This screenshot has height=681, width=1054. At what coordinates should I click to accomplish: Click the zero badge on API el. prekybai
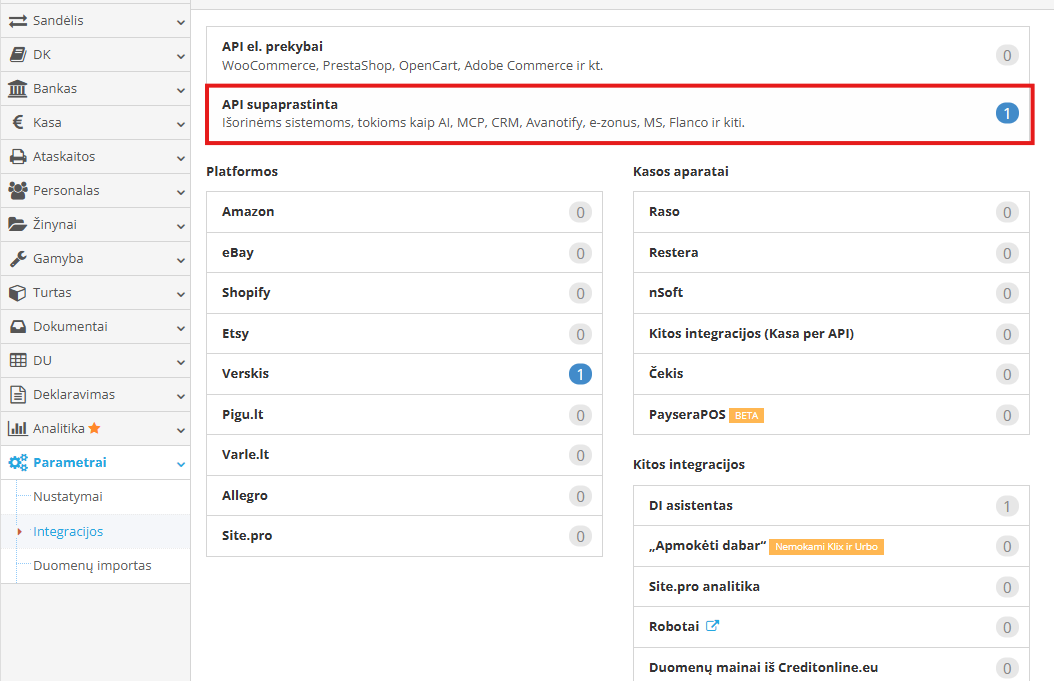click(x=1007, y=55)
